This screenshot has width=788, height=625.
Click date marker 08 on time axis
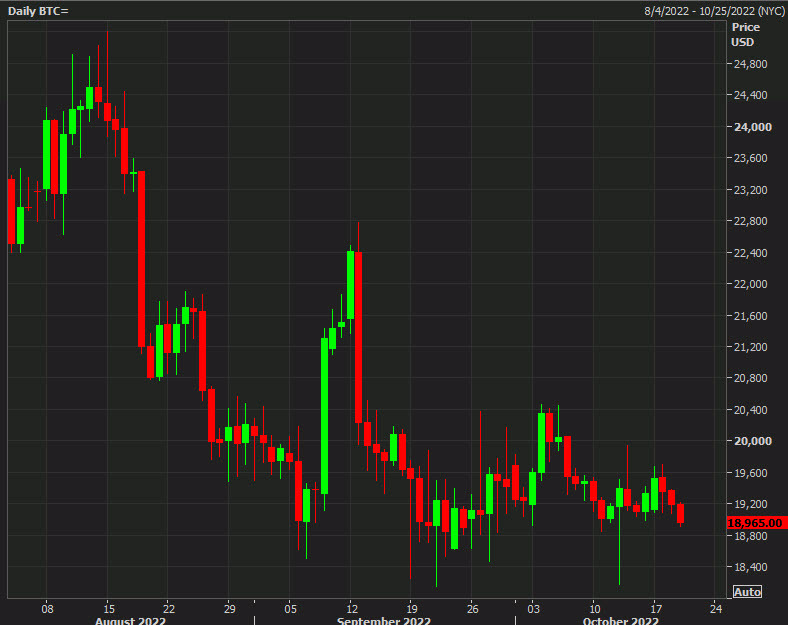tap(47, 607)
